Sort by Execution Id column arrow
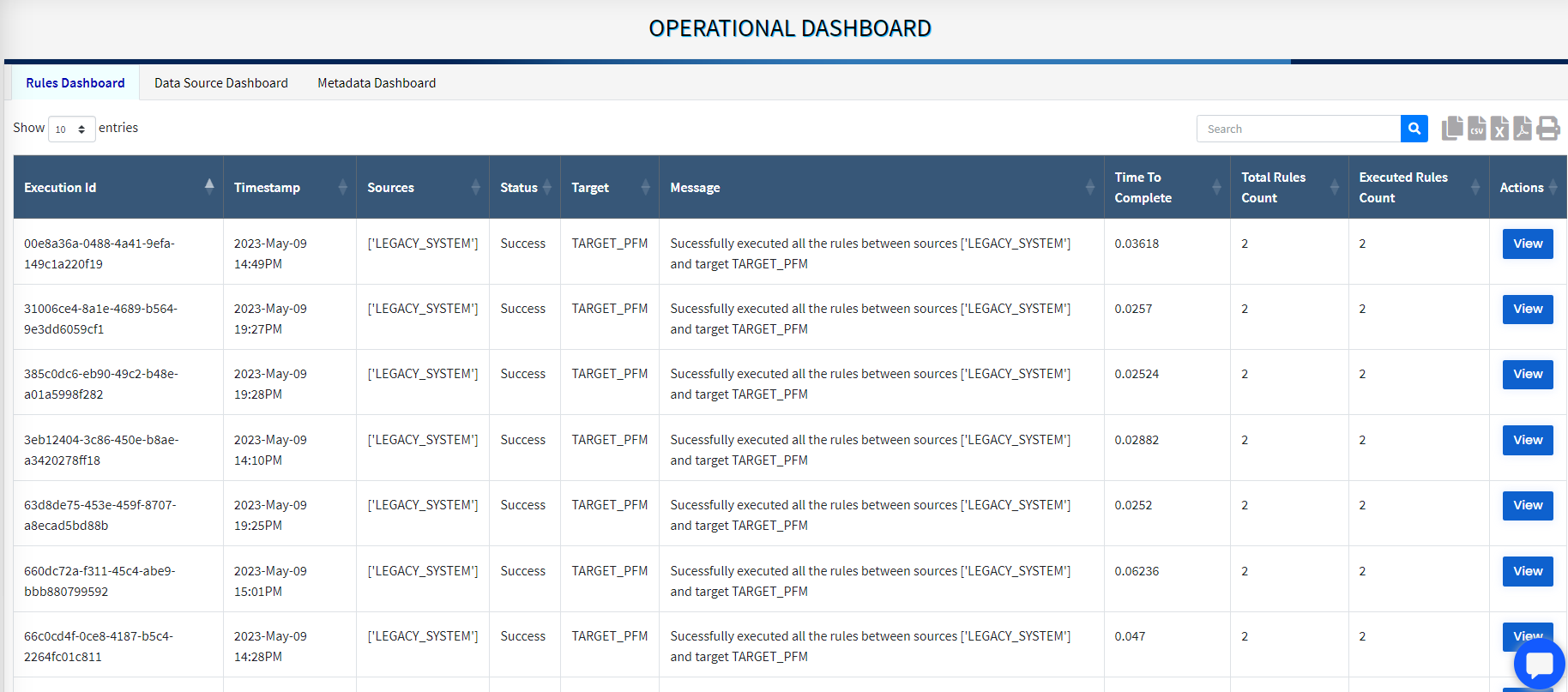The width and height of the screenshot is (1568, 692). coord(209,186)
